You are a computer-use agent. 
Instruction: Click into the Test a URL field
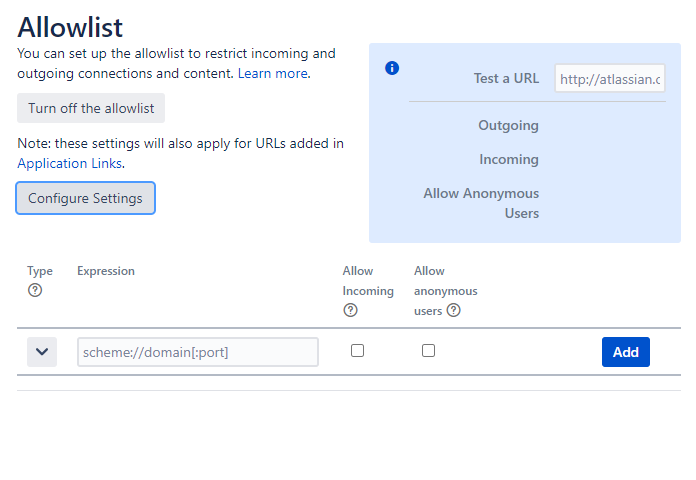click(x=610, y=78)
